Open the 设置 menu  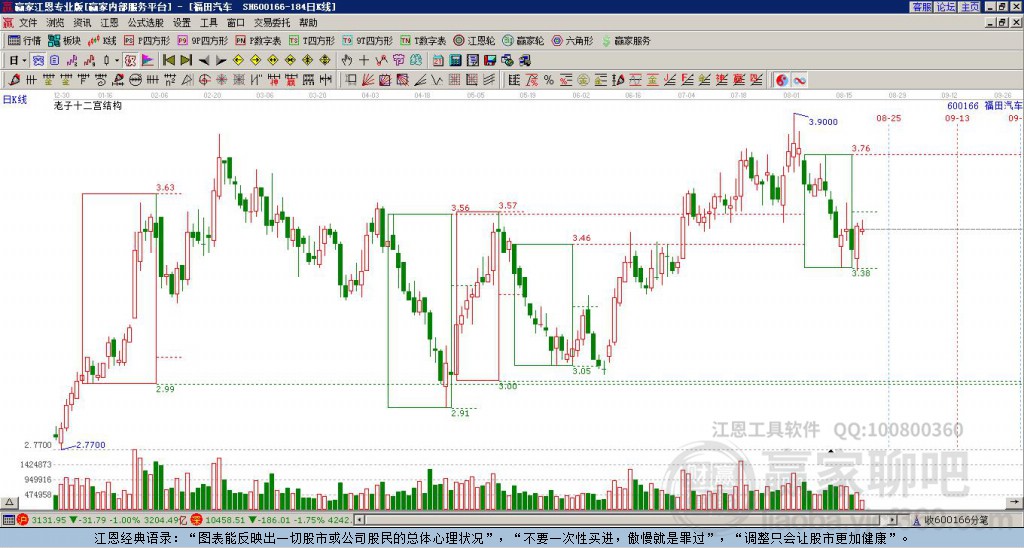182,23
